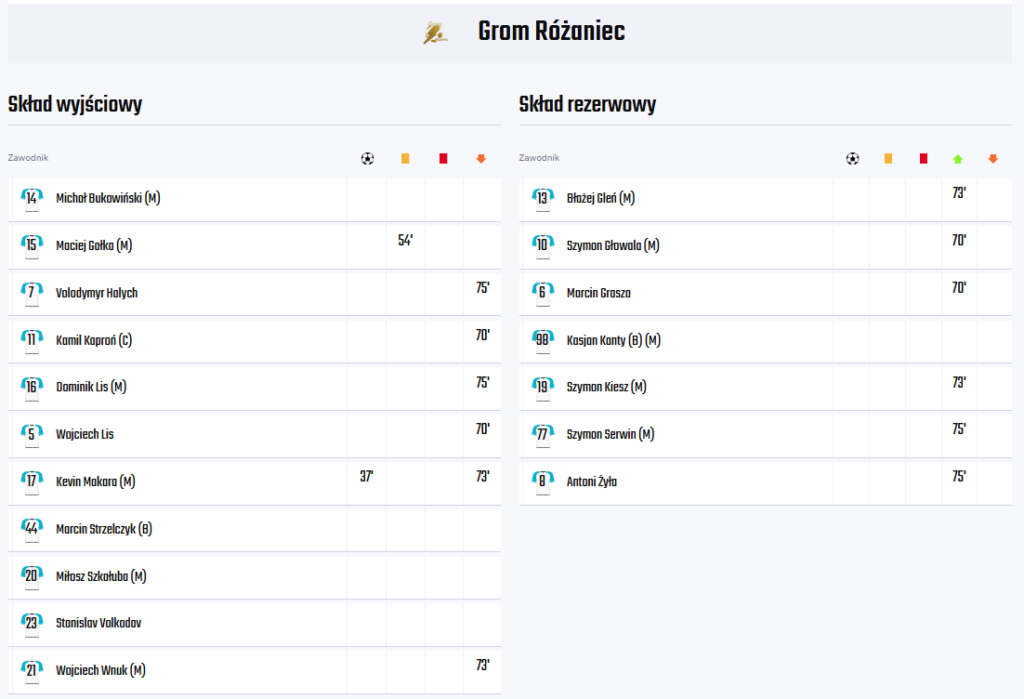Open player Kevin Makara (M)

pos(95,482)
